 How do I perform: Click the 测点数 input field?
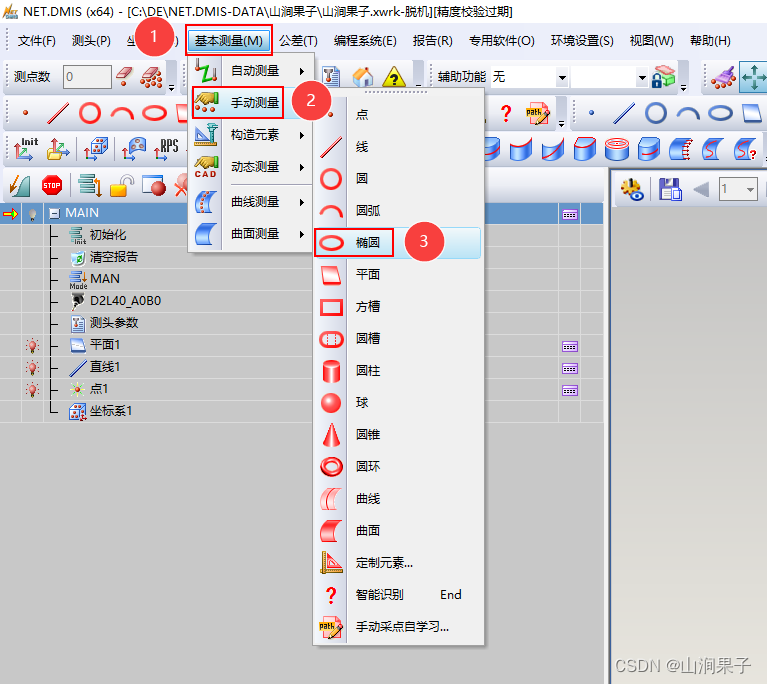[x=87, y=77]
